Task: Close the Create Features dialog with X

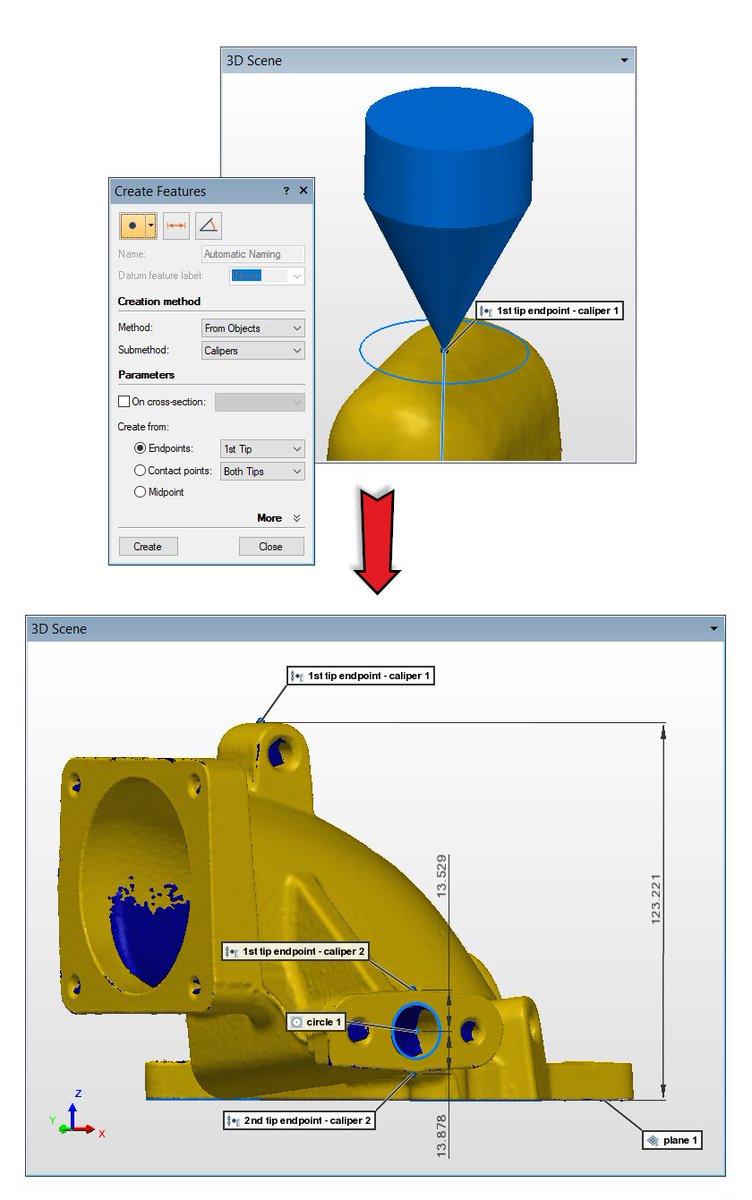Action: (x=304, y=190)
